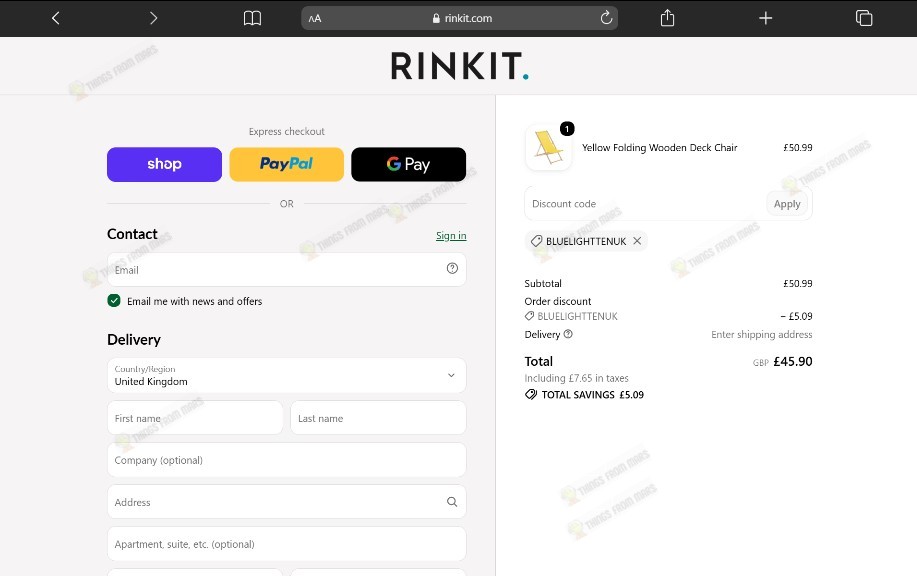Viewport: 917px width, 576px height.
Task: Click the TOTAL SAVINGS £5.09 text
Action: (x=592, y=395)
